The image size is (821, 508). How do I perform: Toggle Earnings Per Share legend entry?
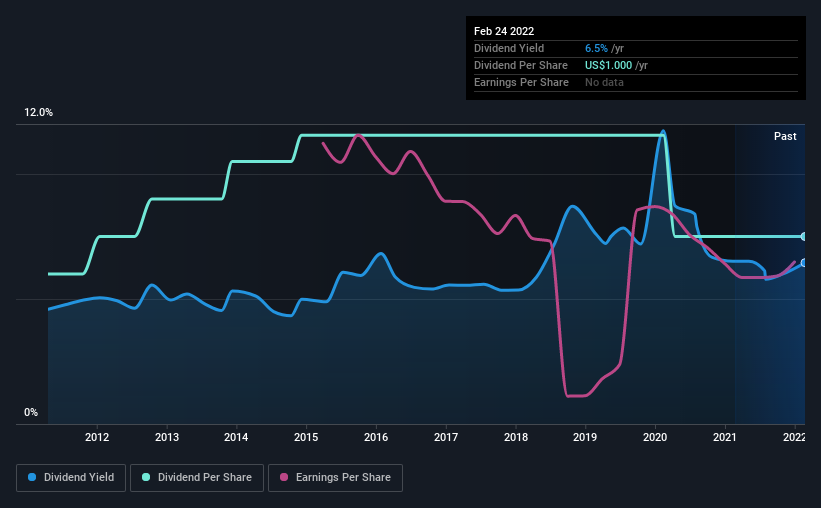click(x=335, y=478)
